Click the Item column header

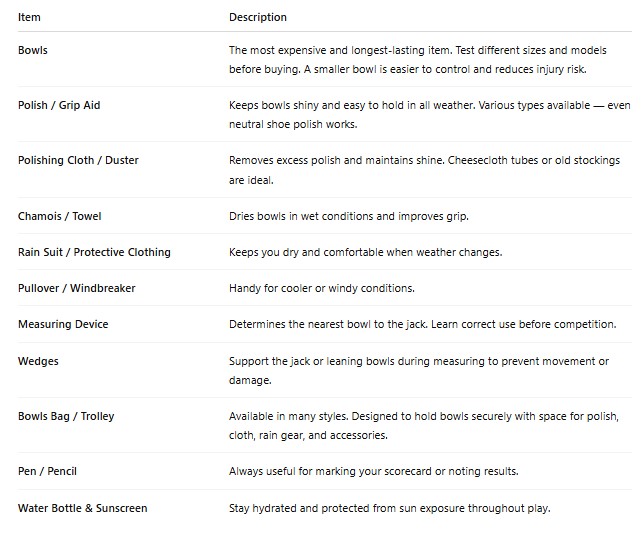29,17
